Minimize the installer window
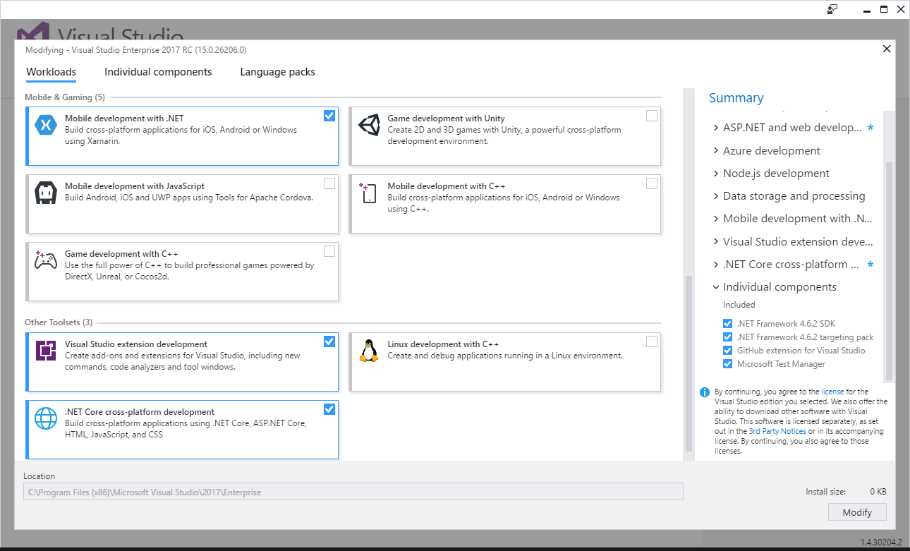910x551 pixels. coord(867,10)
